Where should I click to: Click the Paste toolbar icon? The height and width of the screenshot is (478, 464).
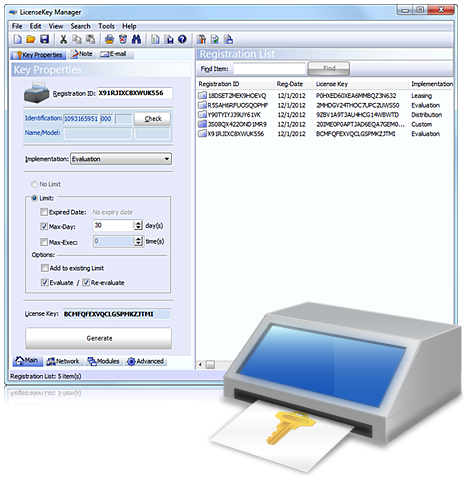click(90, 39)
